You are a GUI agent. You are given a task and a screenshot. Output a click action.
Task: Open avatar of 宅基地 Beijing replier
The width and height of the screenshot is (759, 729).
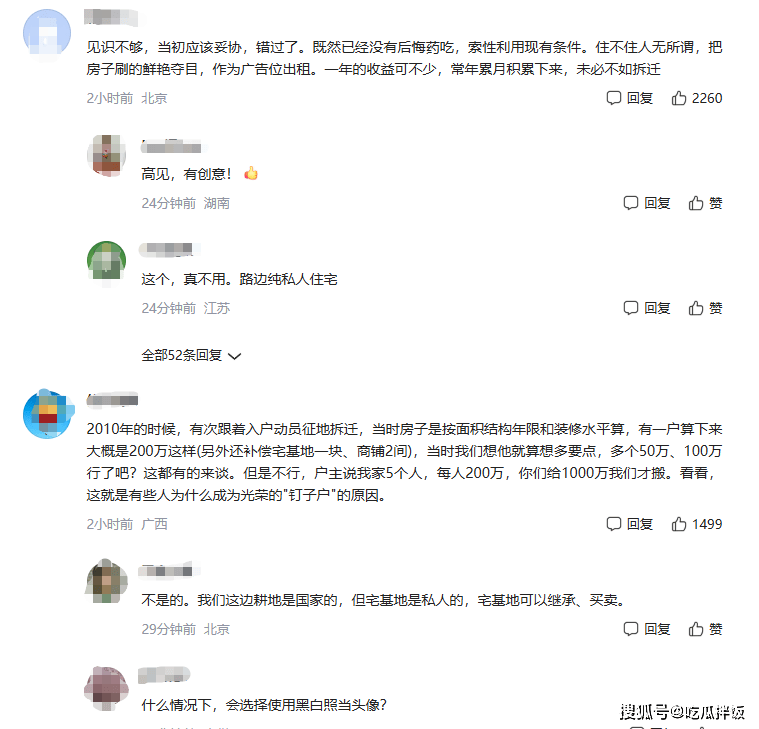click(106, 581)
